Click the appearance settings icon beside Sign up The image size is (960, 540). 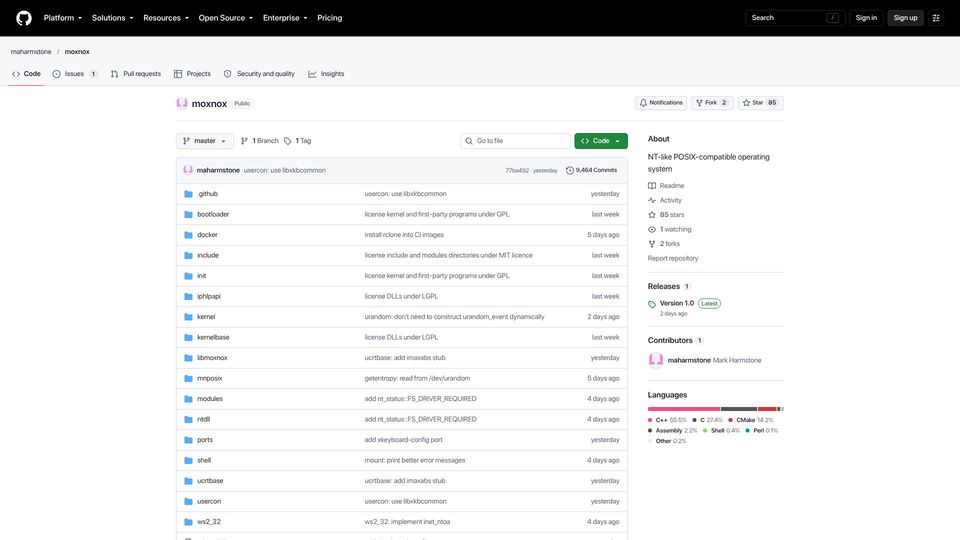936,18
